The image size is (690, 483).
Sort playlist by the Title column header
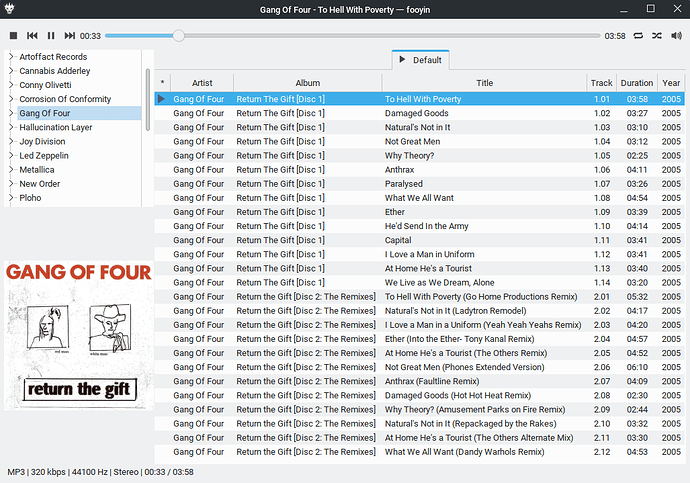click(484, 83)
